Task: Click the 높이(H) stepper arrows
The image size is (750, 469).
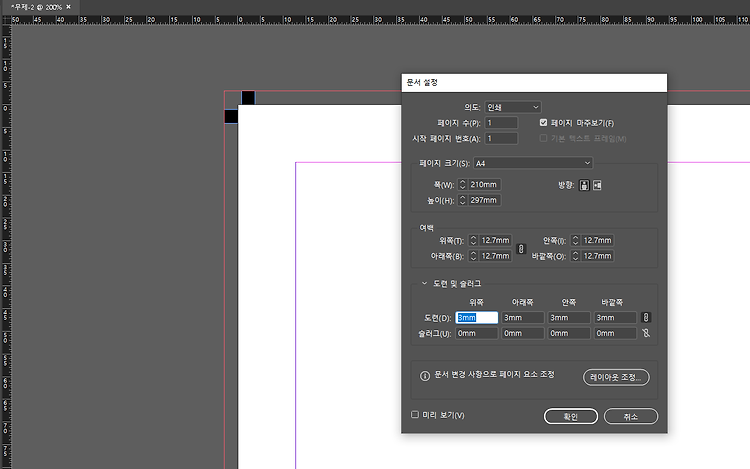Action: tap(463, 200)
